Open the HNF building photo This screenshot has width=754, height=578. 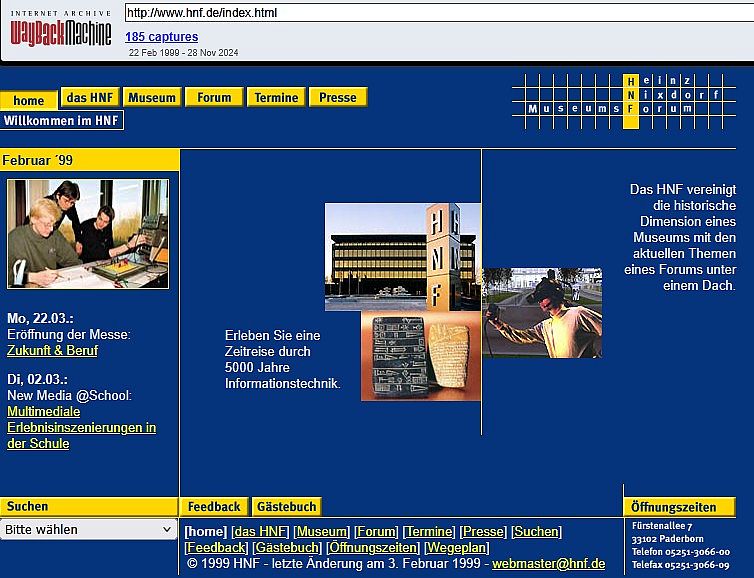[400, 257]
